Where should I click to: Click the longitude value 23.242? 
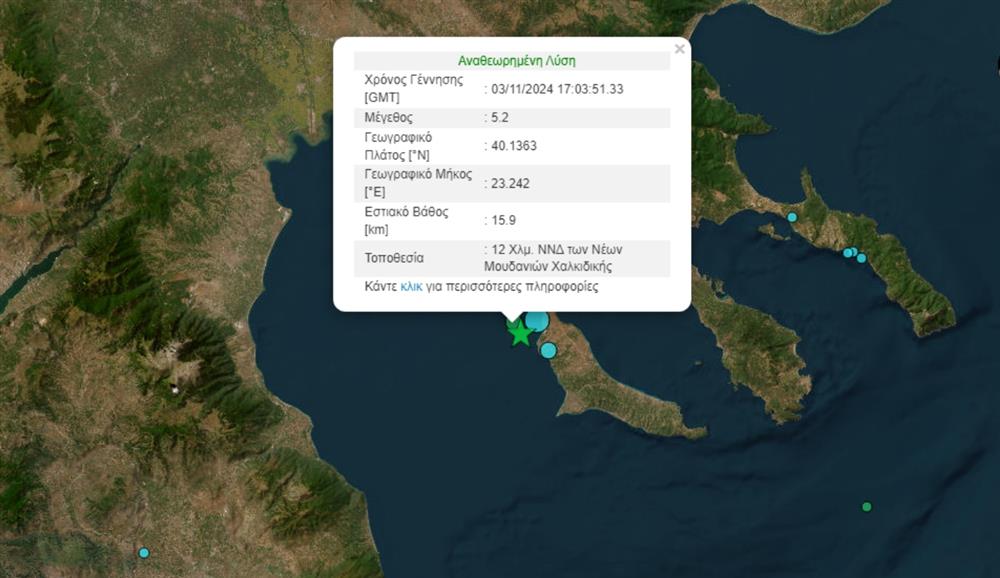coord(510,184)
